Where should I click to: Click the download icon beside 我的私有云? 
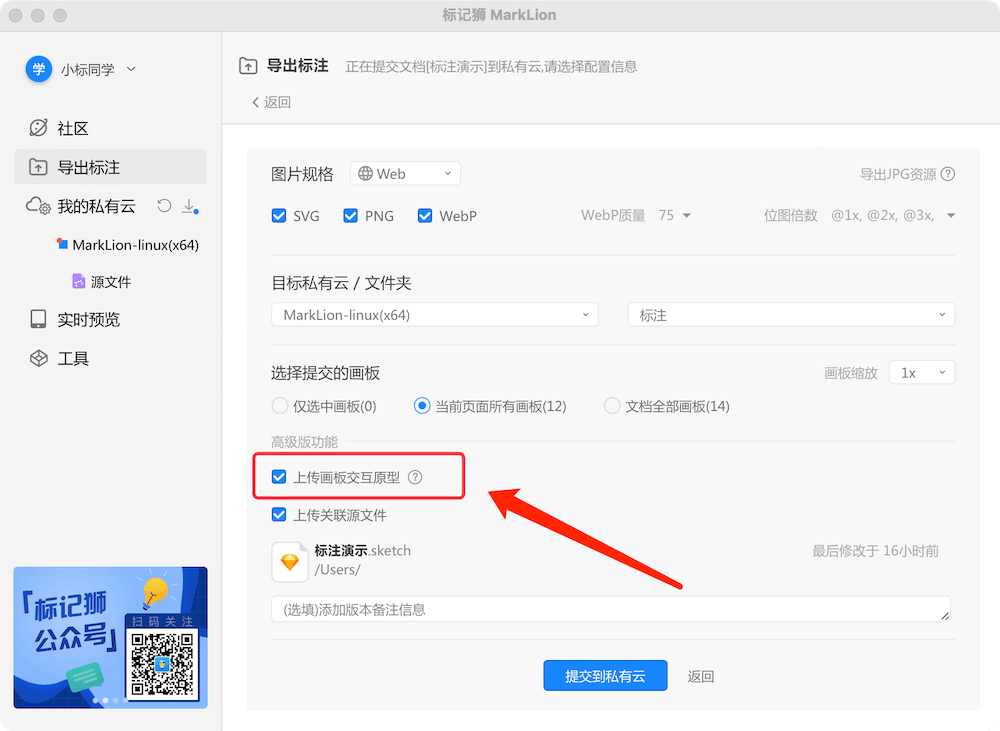point(189,206)
